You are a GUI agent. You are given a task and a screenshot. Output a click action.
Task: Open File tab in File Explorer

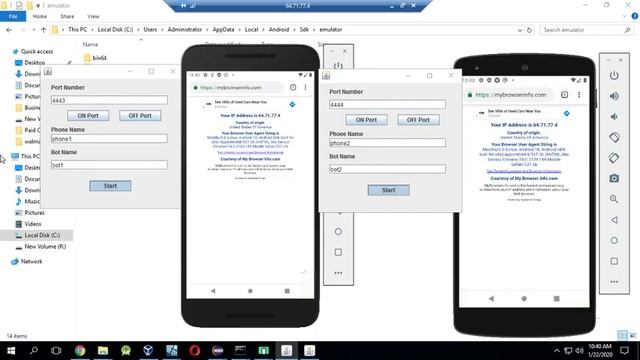tap(13, 16)
